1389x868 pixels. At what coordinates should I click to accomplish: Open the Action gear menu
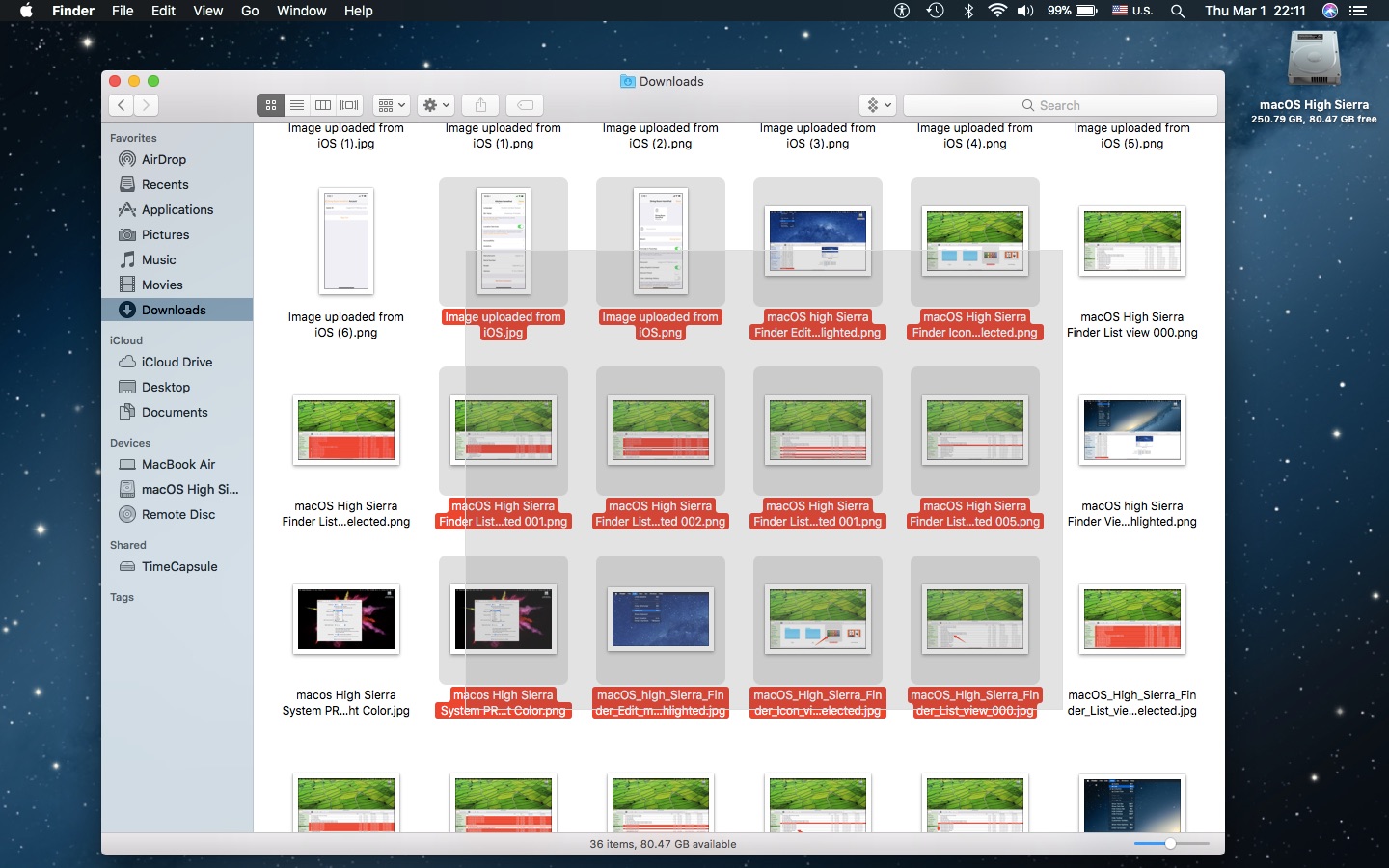click(x=436, y=105)
